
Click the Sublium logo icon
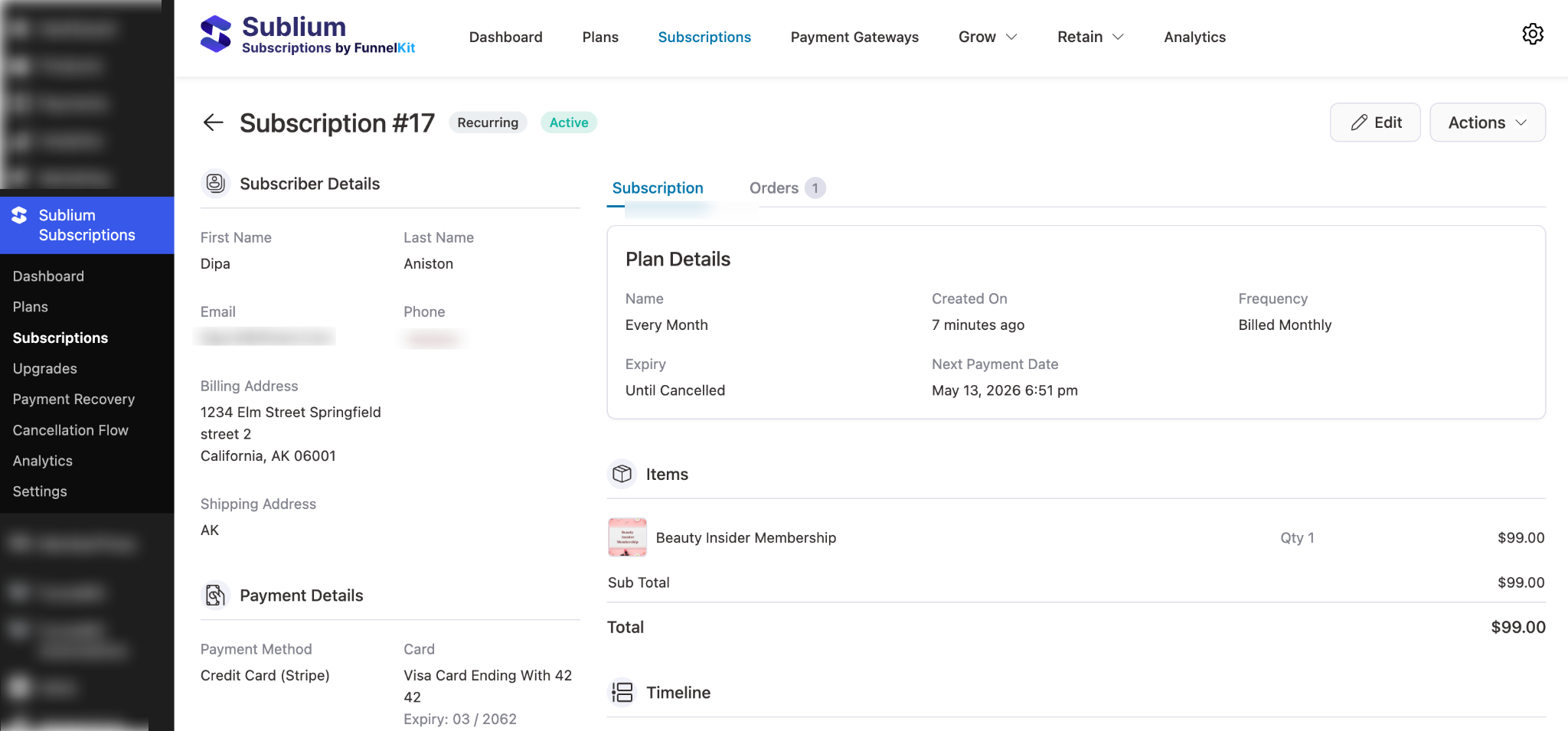(x=215, y=34)
